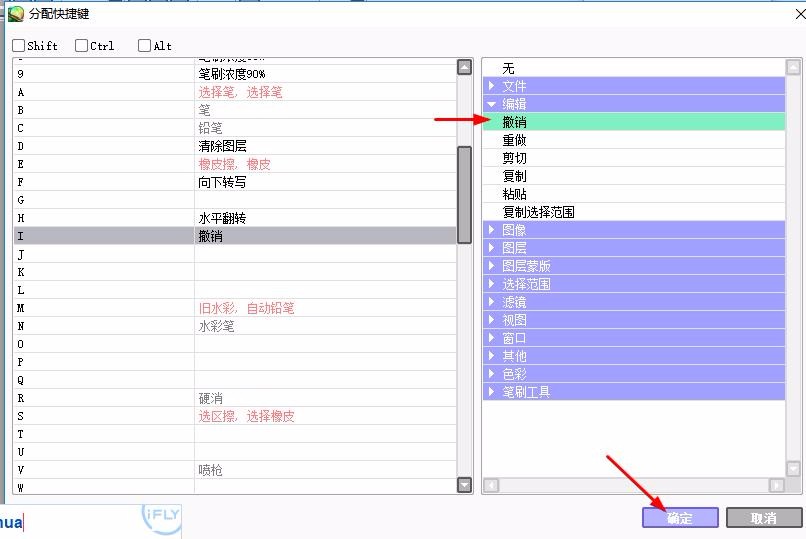Expand the 笔刷工具 category
This screenshot has width=806, height=539.
(491, 392)
